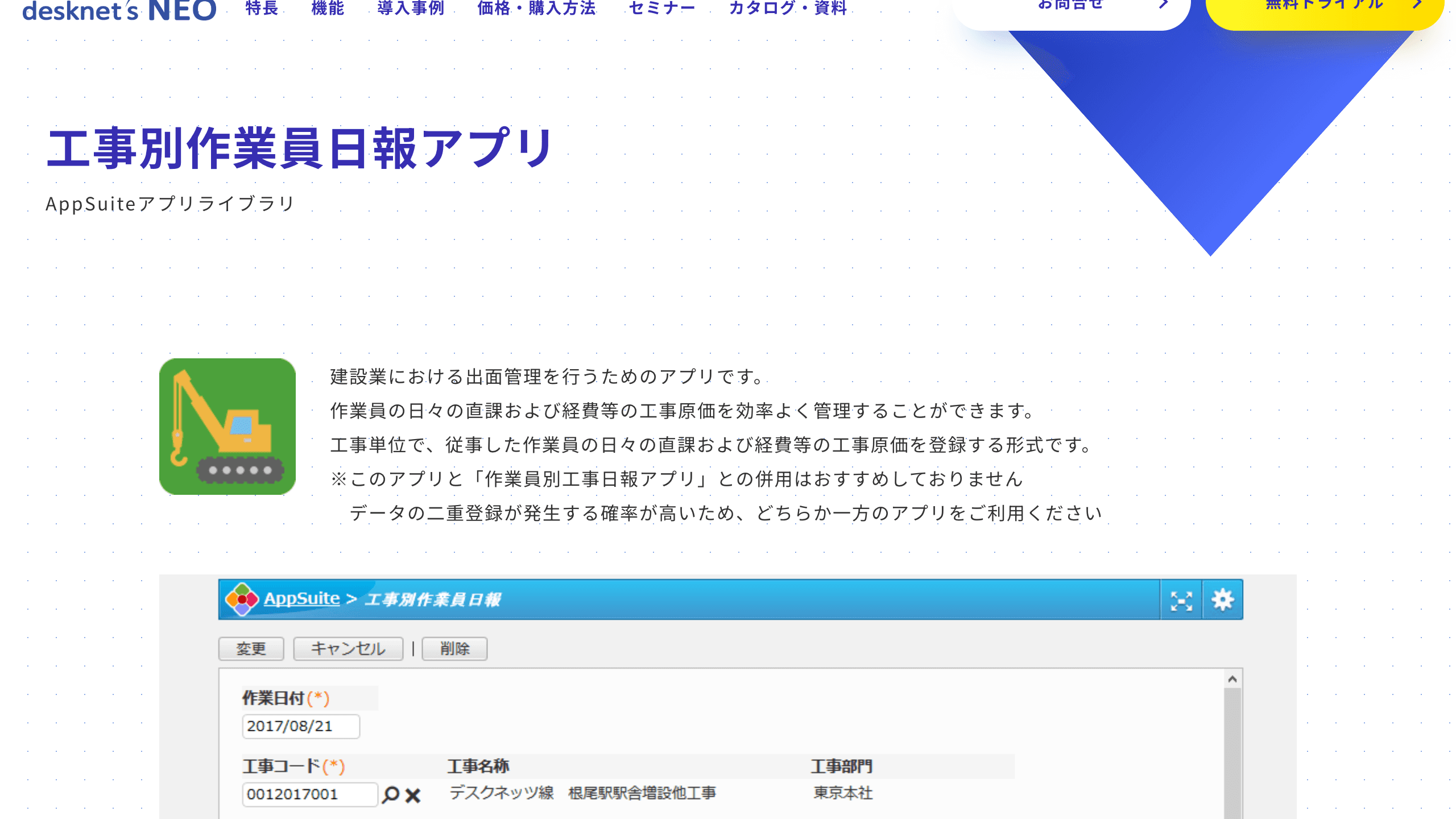1456x819 pixels.
Task: Click the crane app icon
Action: pyautogui.click(x=227, y=427)
